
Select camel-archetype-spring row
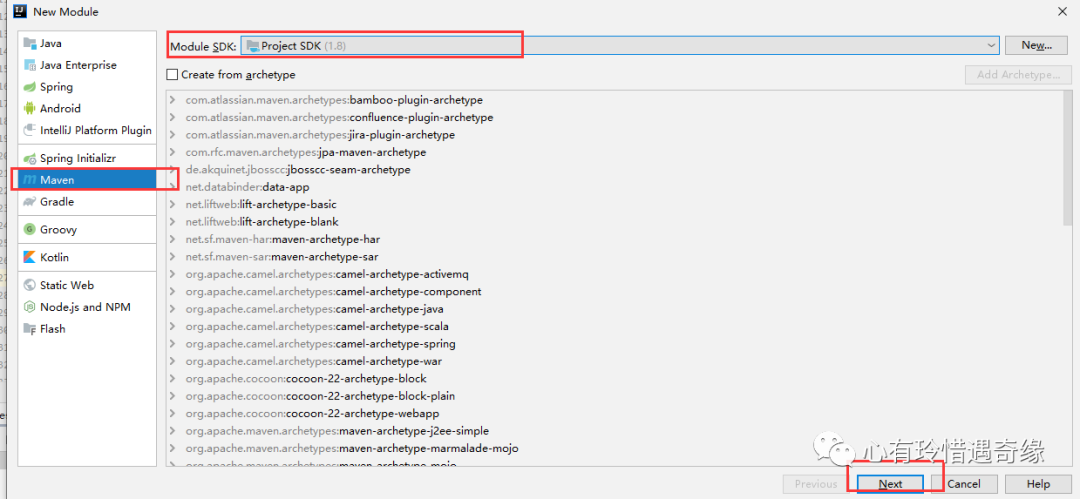pyautogui.click(x=613, y=343)
